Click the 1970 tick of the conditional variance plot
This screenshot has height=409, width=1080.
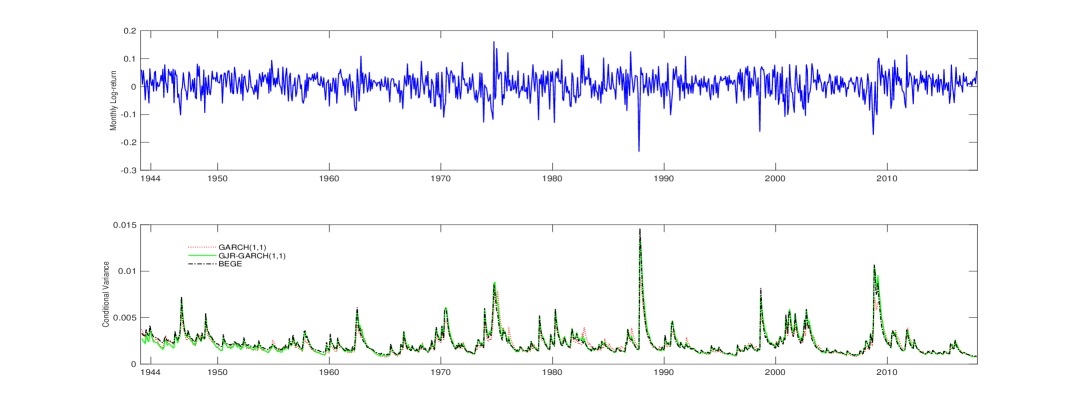coord(441,371)
